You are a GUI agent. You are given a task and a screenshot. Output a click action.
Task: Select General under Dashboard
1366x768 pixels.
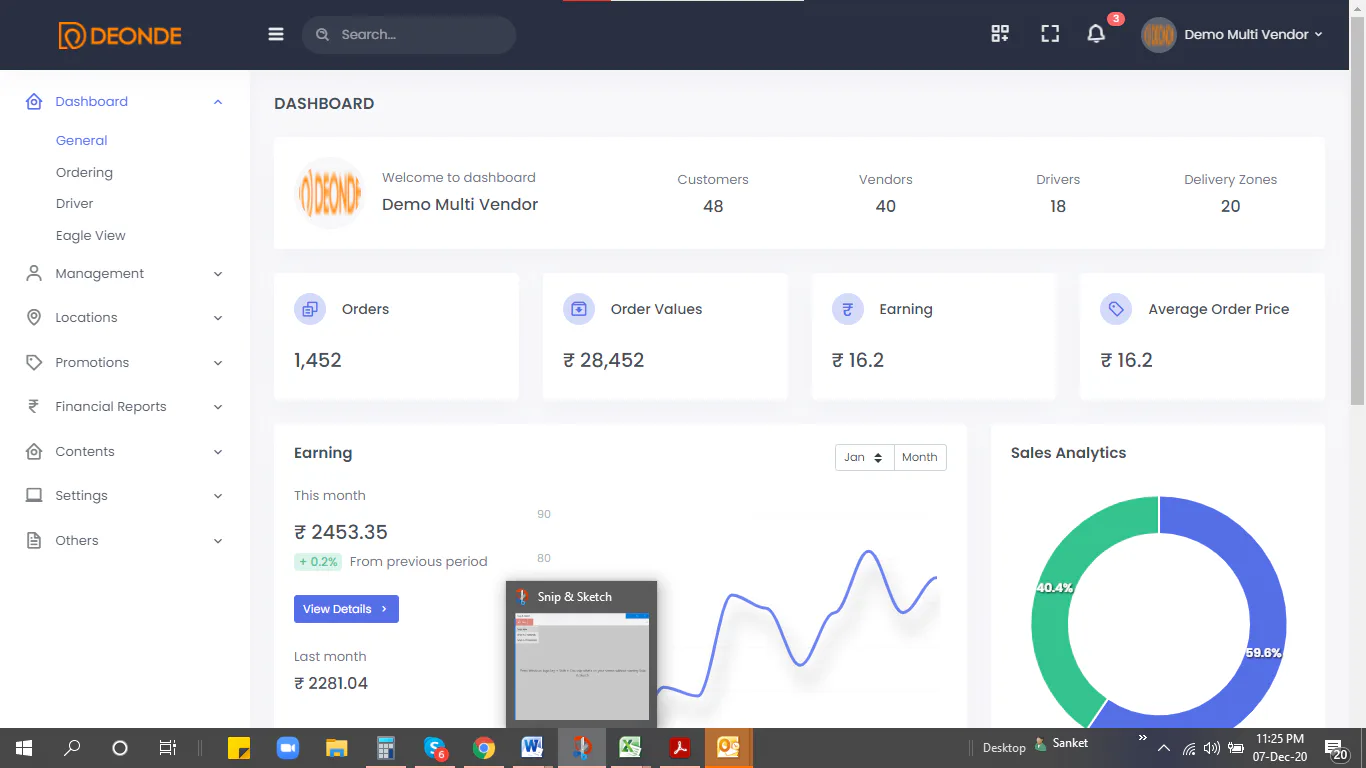point(82,140)
